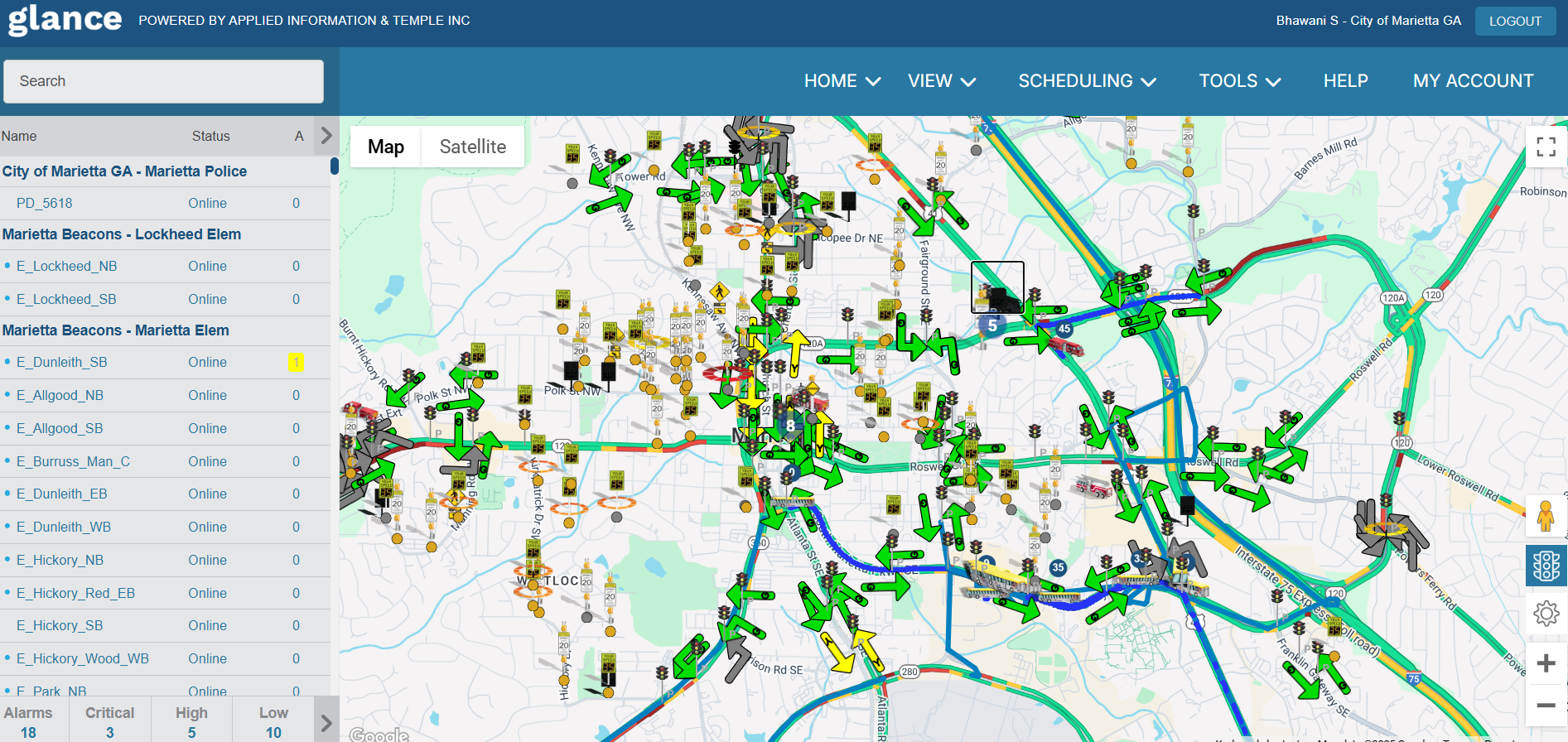Open MY ACCOUNT menu item

click(1473, 81)
